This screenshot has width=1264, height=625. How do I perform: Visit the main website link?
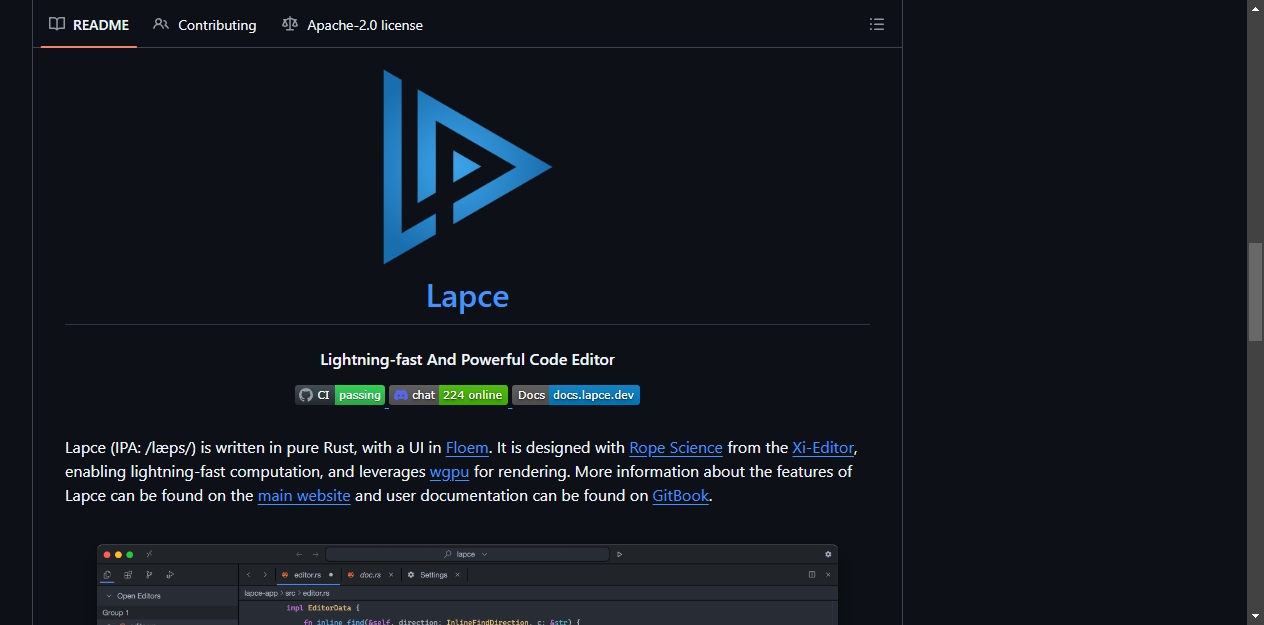pos(304,495)
